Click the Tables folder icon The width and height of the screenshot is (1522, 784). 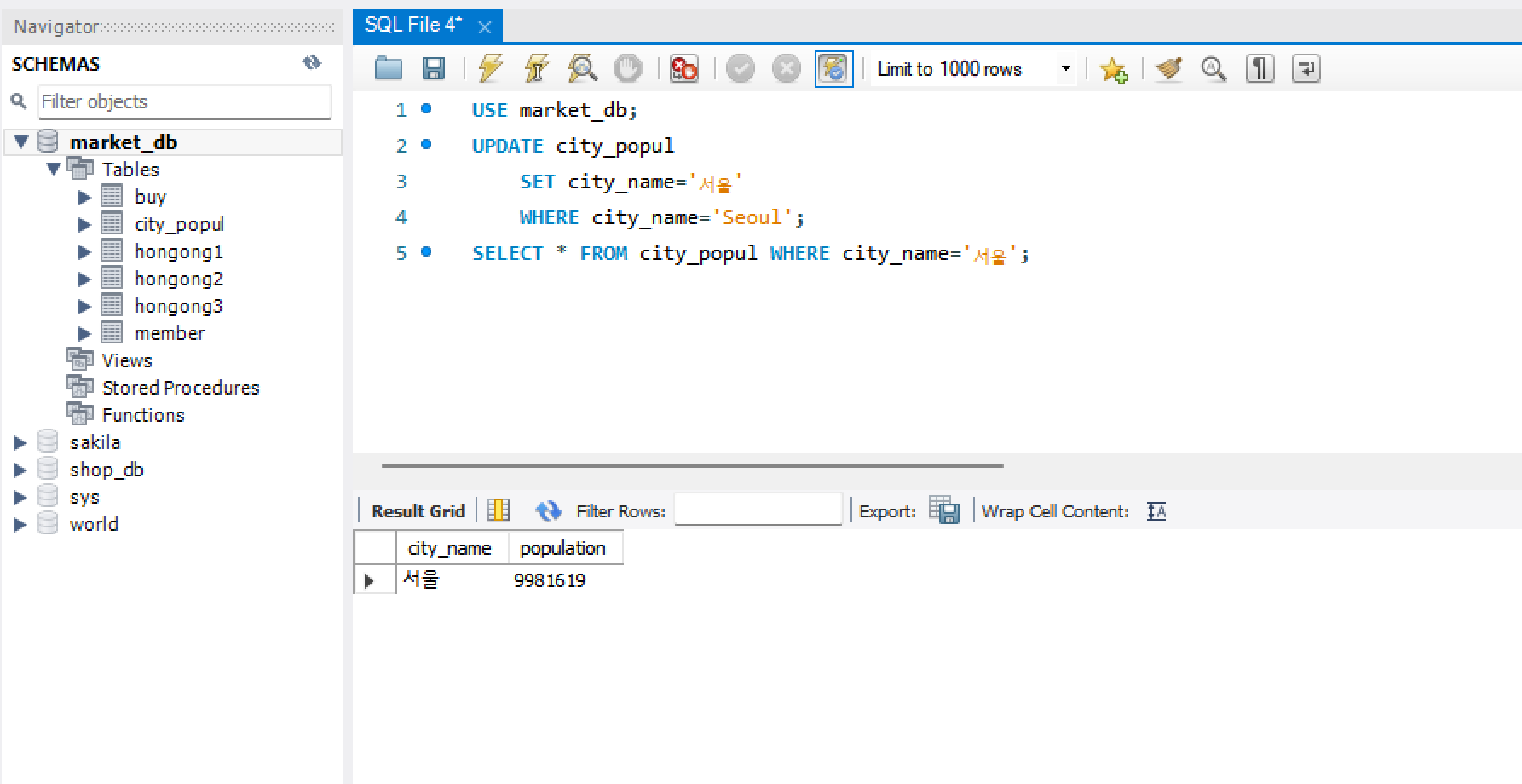coord(80,168)
